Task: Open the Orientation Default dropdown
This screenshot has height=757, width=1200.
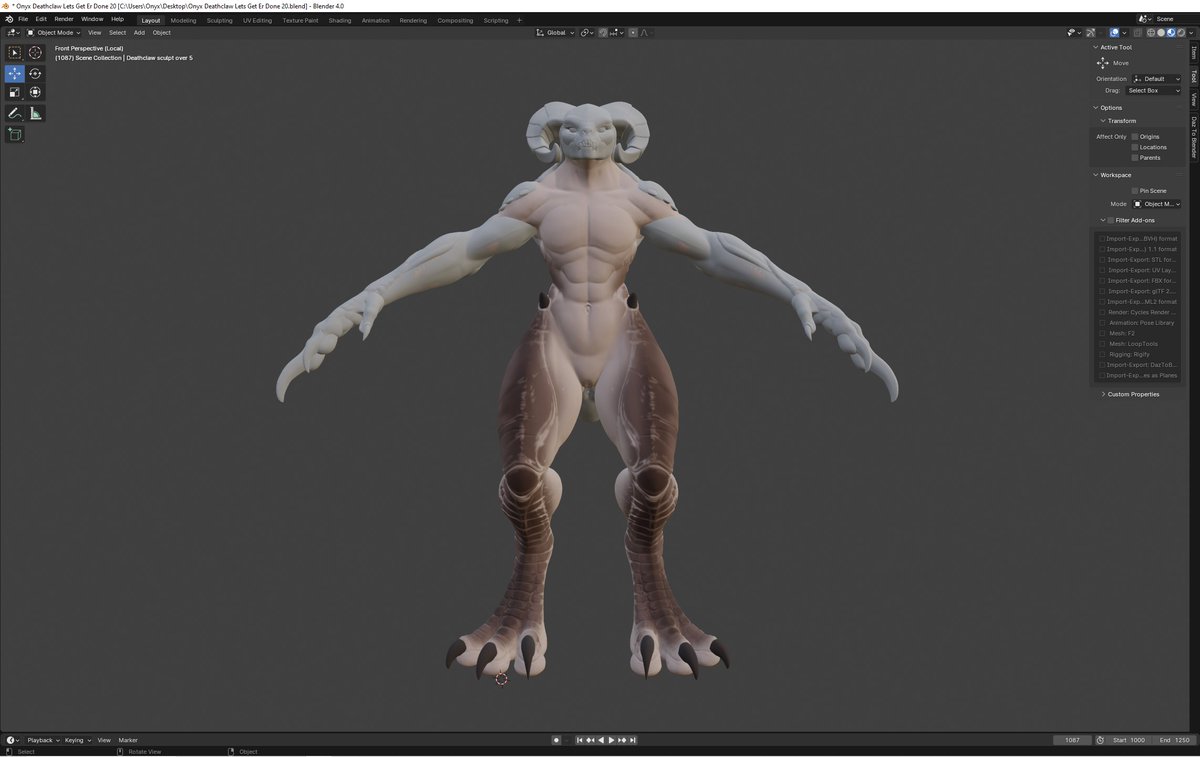Action: point(1156,79)
